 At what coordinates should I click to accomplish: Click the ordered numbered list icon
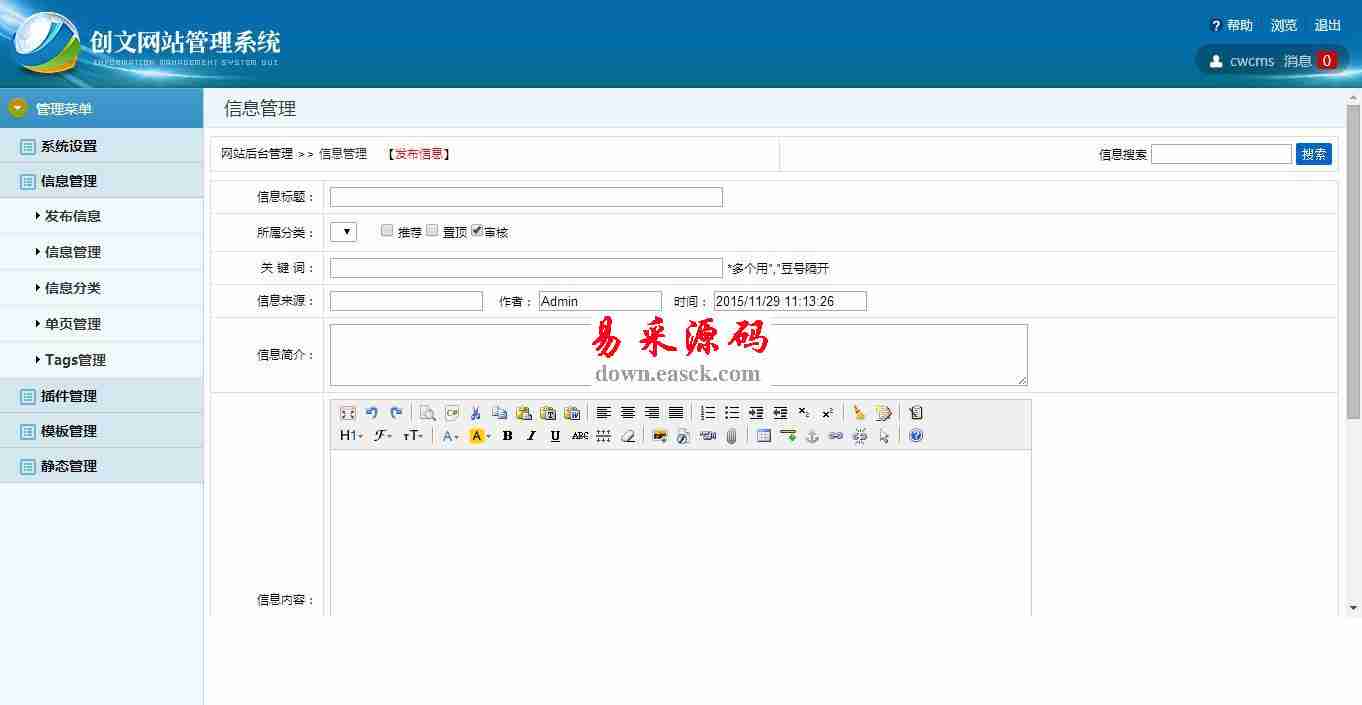coord(708,413)
